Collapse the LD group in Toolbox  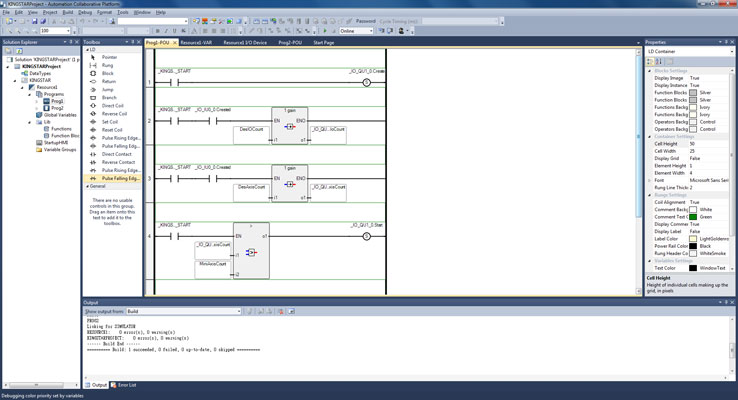[88, 49]
